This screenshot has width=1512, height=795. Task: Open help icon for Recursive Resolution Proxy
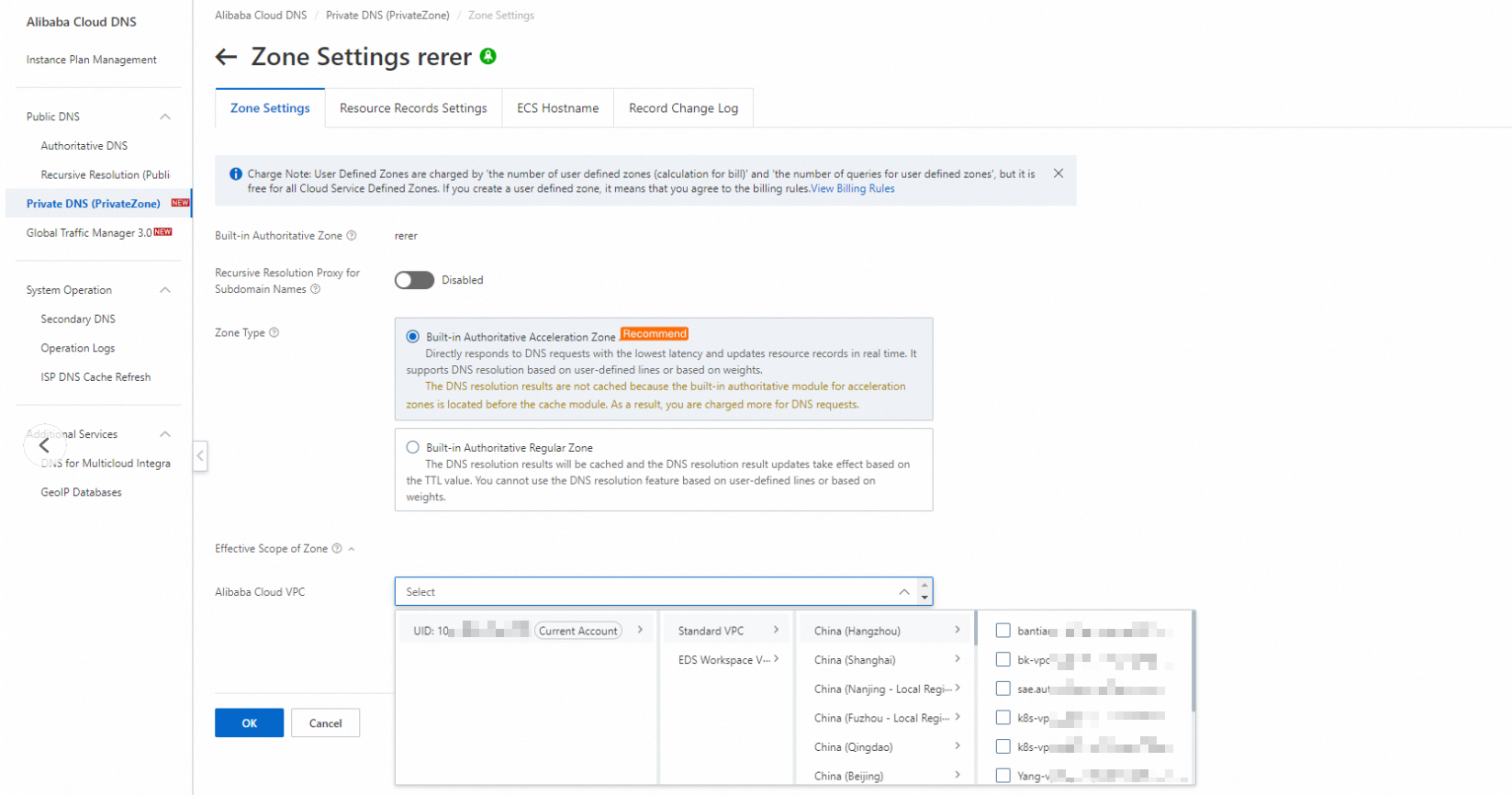click(x=316, y=289)
